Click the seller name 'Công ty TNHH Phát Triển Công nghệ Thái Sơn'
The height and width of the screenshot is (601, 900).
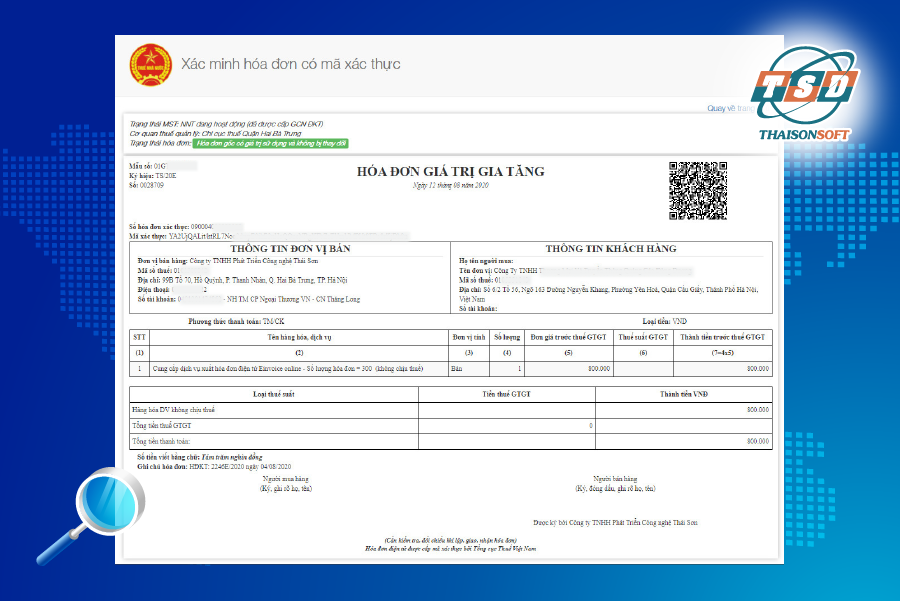[x=254, y=261]
